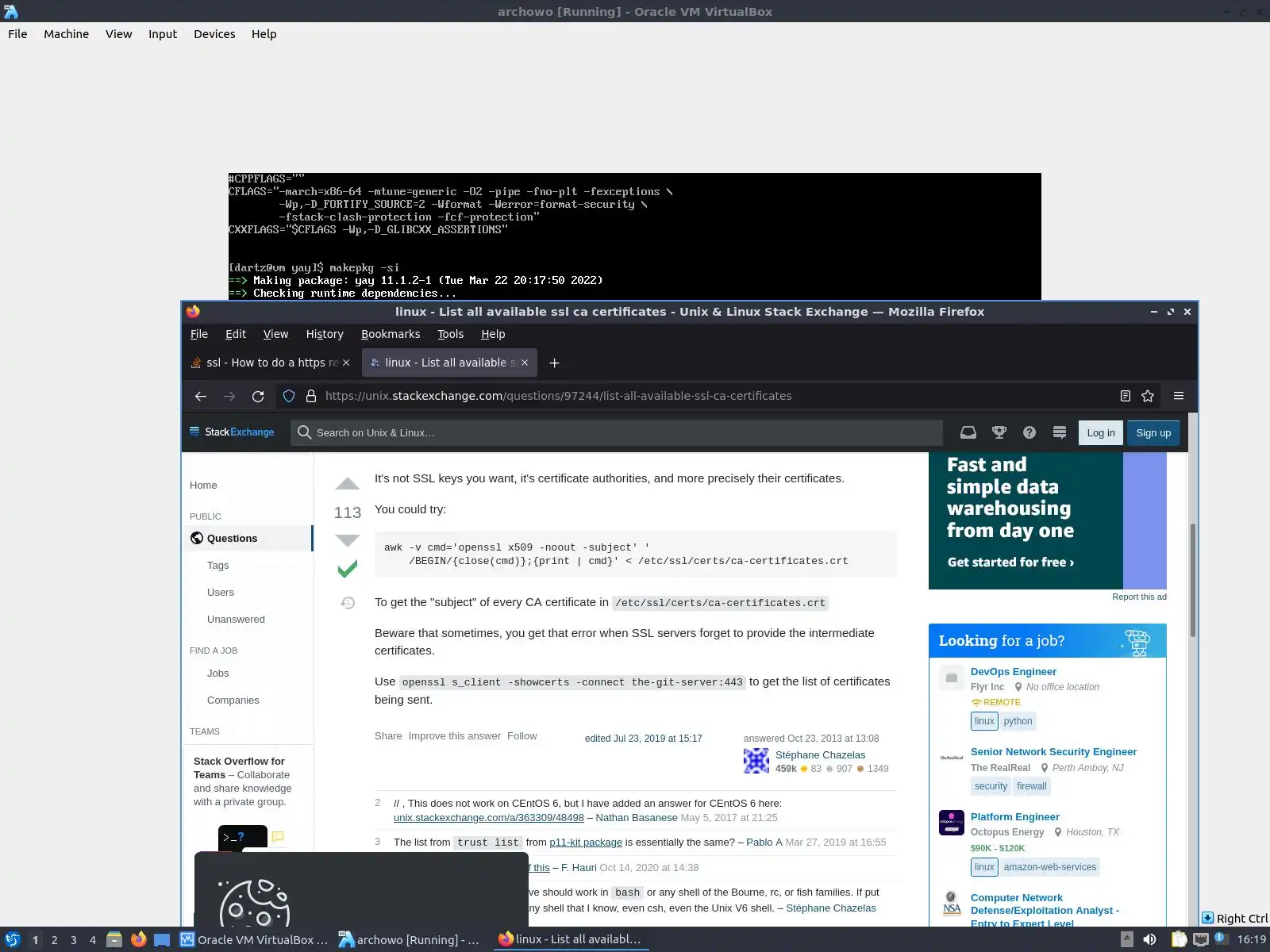Click the page vertical scrollbar thumb
Image resolution: width=1270 pixels, height=952 pixels.
tap(1192, 580)
